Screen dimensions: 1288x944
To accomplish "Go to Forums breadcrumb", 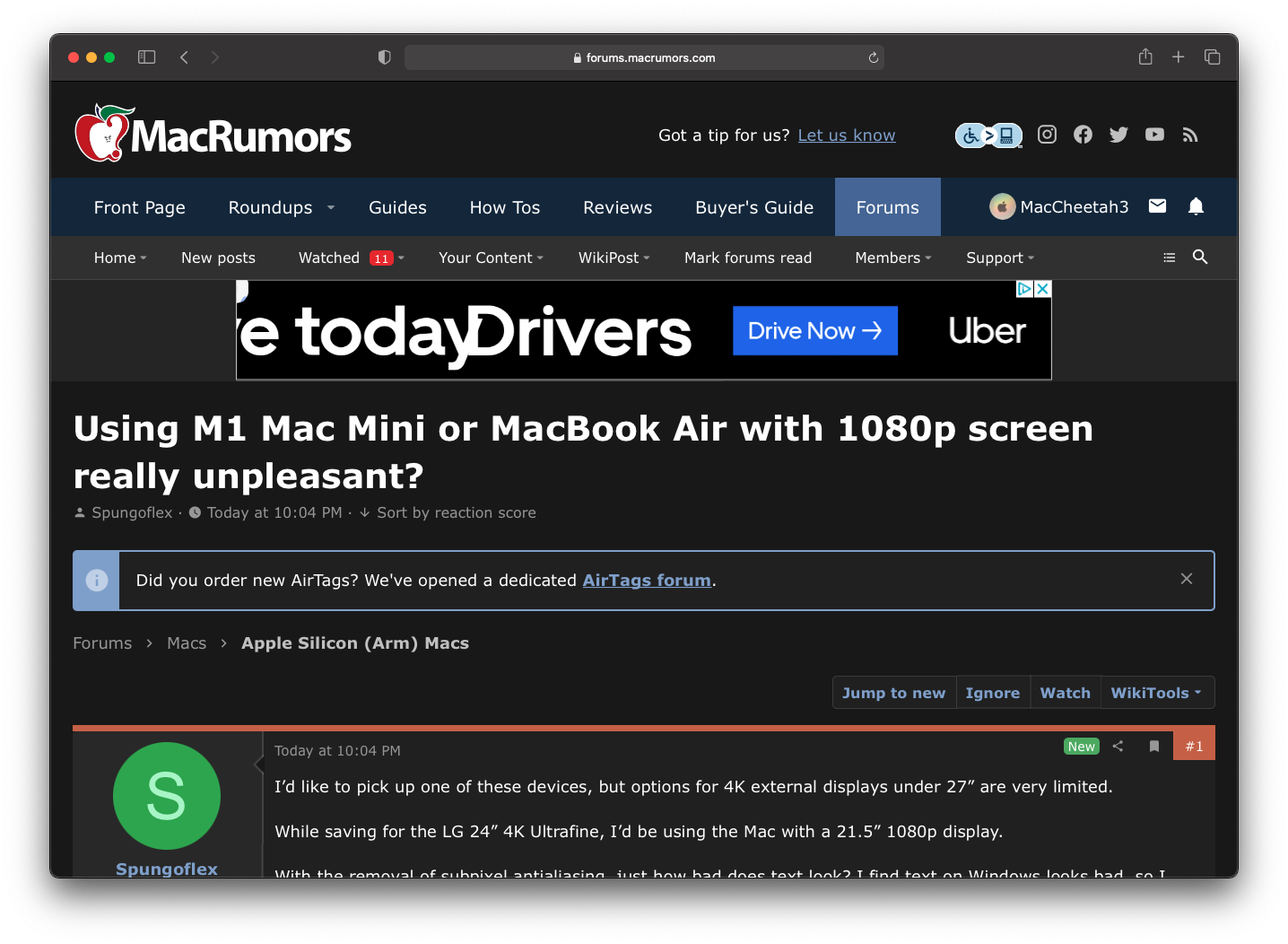I will click(x=102, y=642).
